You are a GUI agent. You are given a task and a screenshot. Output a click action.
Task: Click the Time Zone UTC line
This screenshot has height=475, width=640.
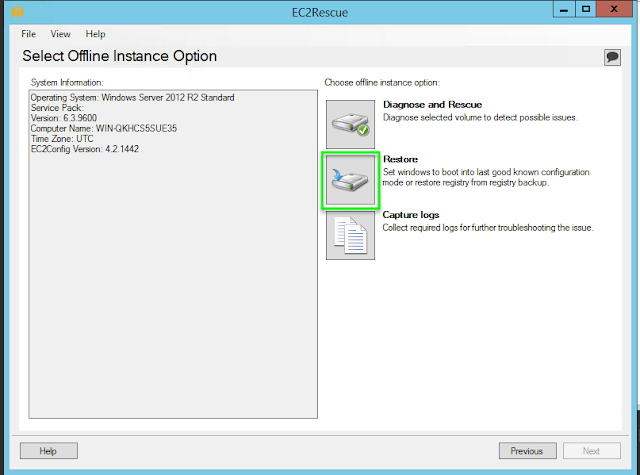62,139
